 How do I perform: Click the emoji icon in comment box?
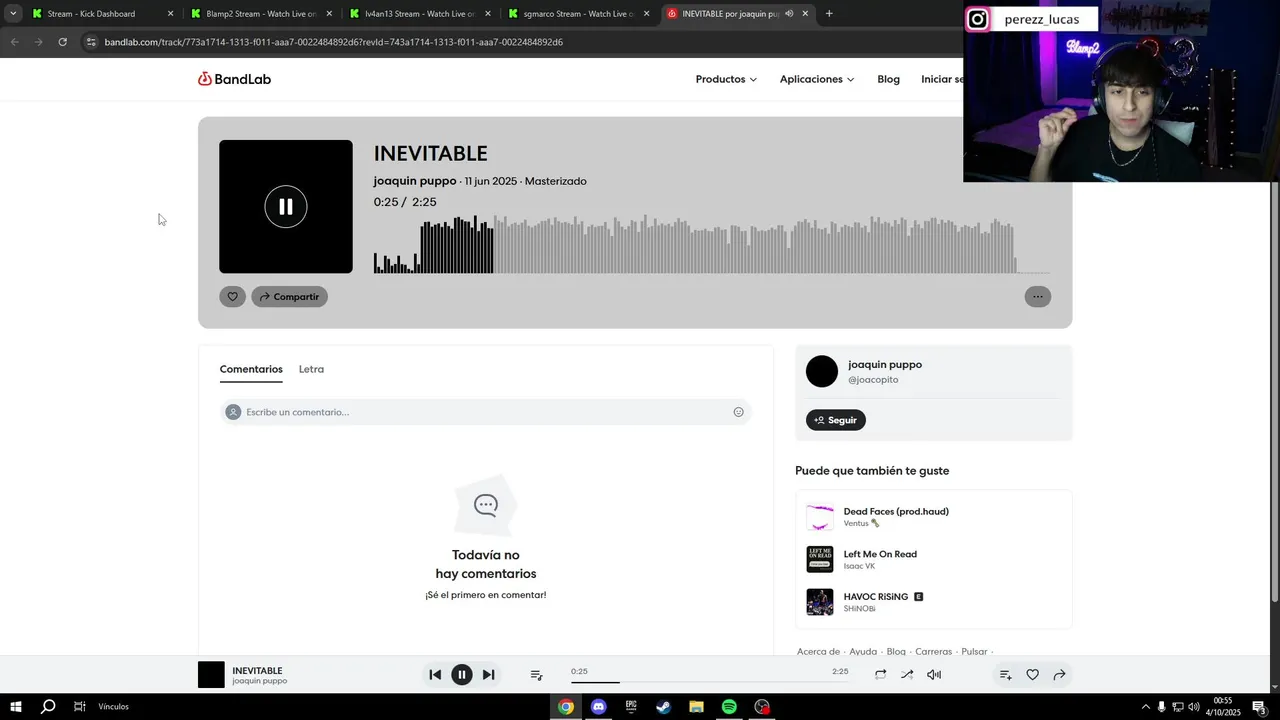click(x=738, y=412)
